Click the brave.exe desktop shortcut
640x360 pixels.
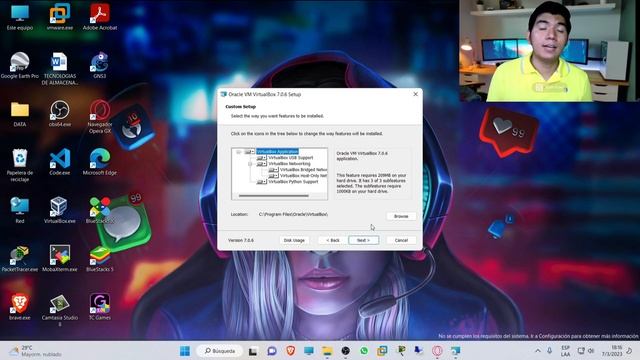(x=20, y=307)
